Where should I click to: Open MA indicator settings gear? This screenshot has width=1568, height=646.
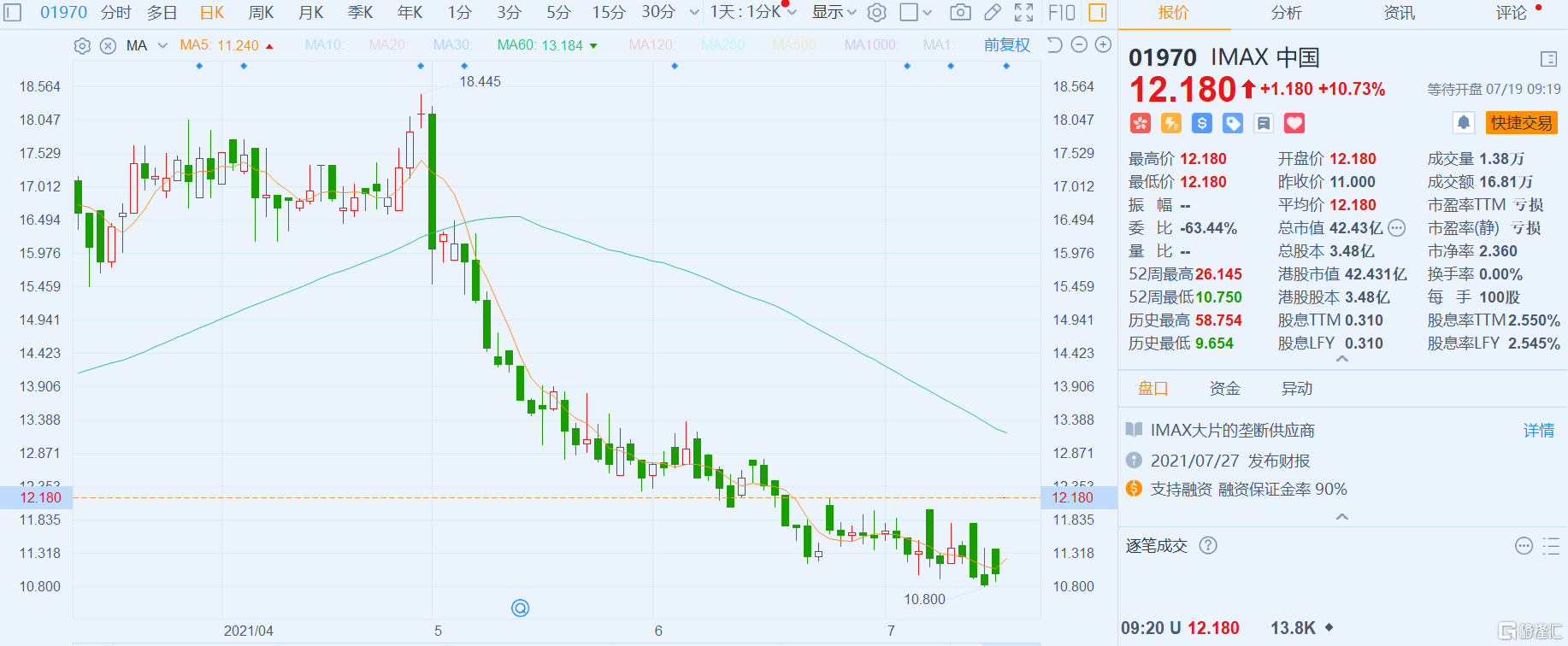[82, 46]
